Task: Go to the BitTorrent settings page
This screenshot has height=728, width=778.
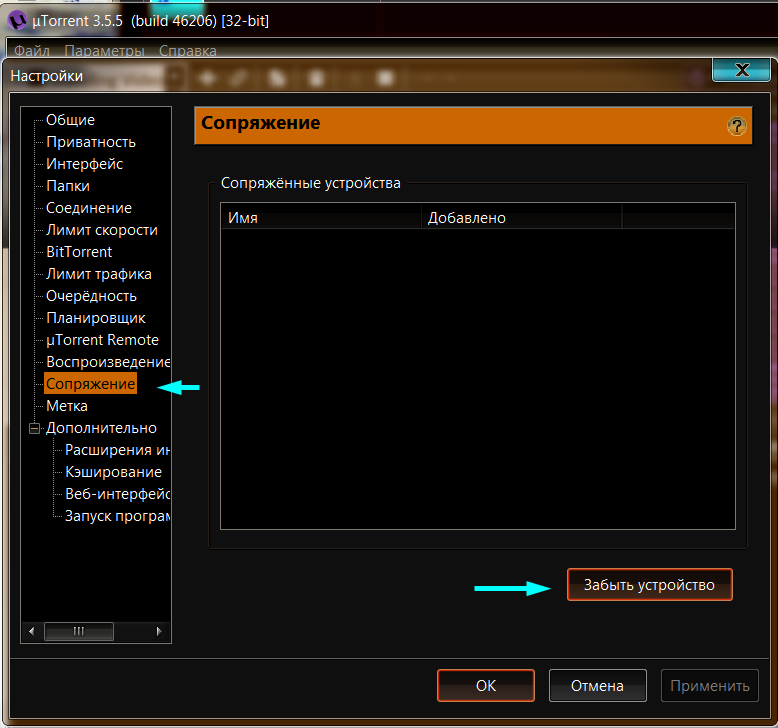Action: point(79,252)
